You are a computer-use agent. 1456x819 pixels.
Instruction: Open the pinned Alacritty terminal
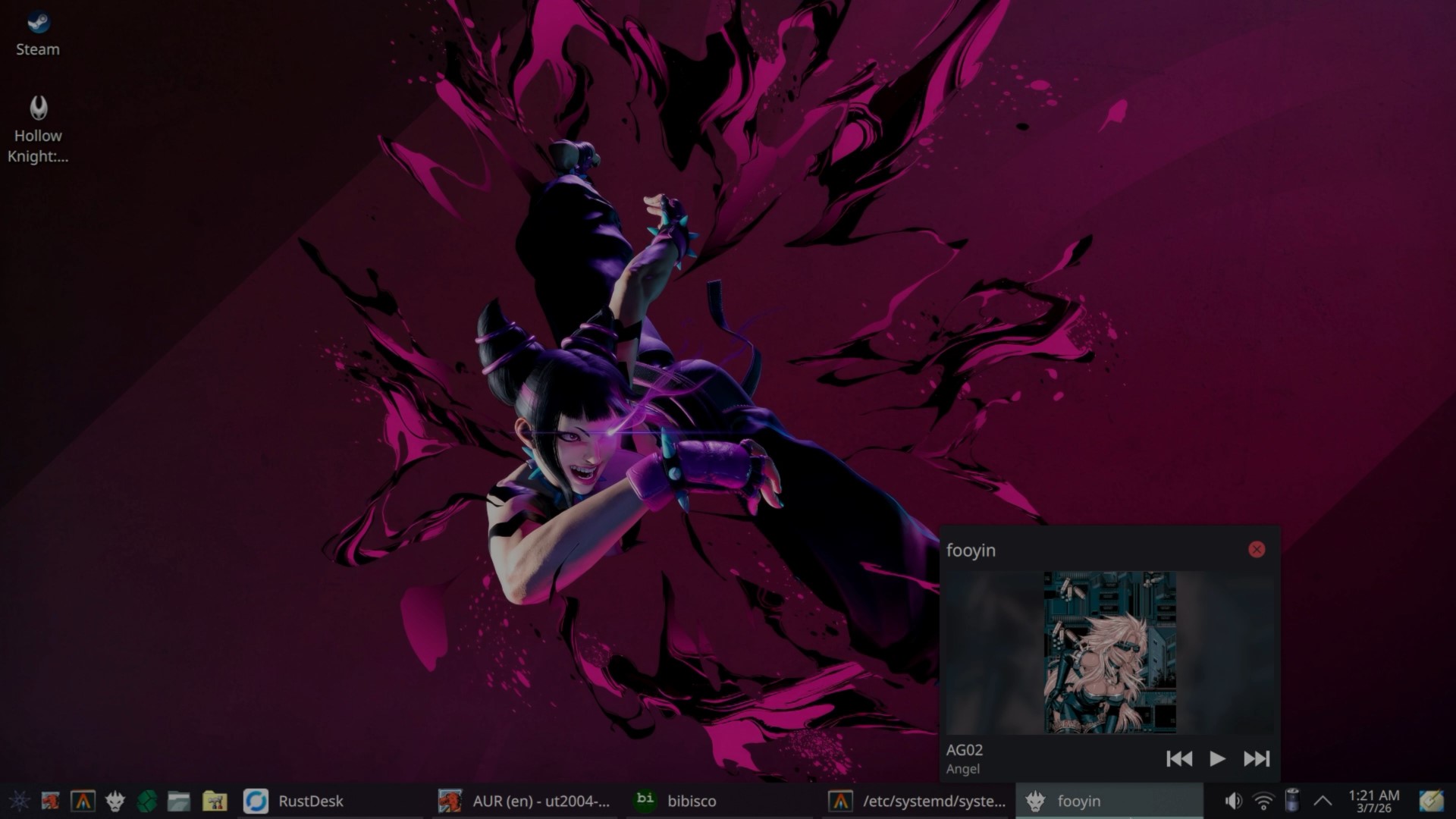pyautogui.click(x=83, y=801)
